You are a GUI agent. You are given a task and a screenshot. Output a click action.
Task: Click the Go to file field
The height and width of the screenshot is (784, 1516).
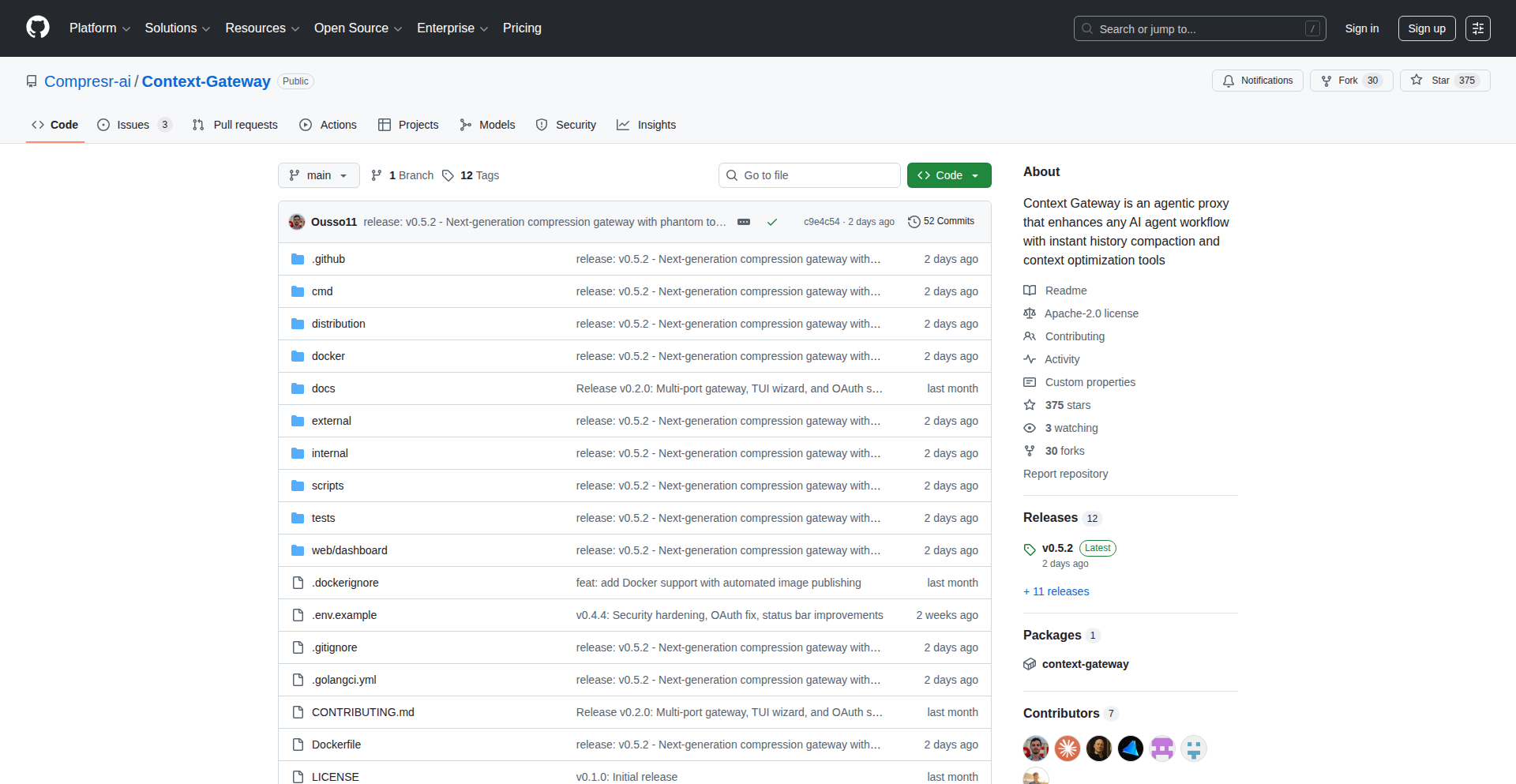click(x=809, y=175)
